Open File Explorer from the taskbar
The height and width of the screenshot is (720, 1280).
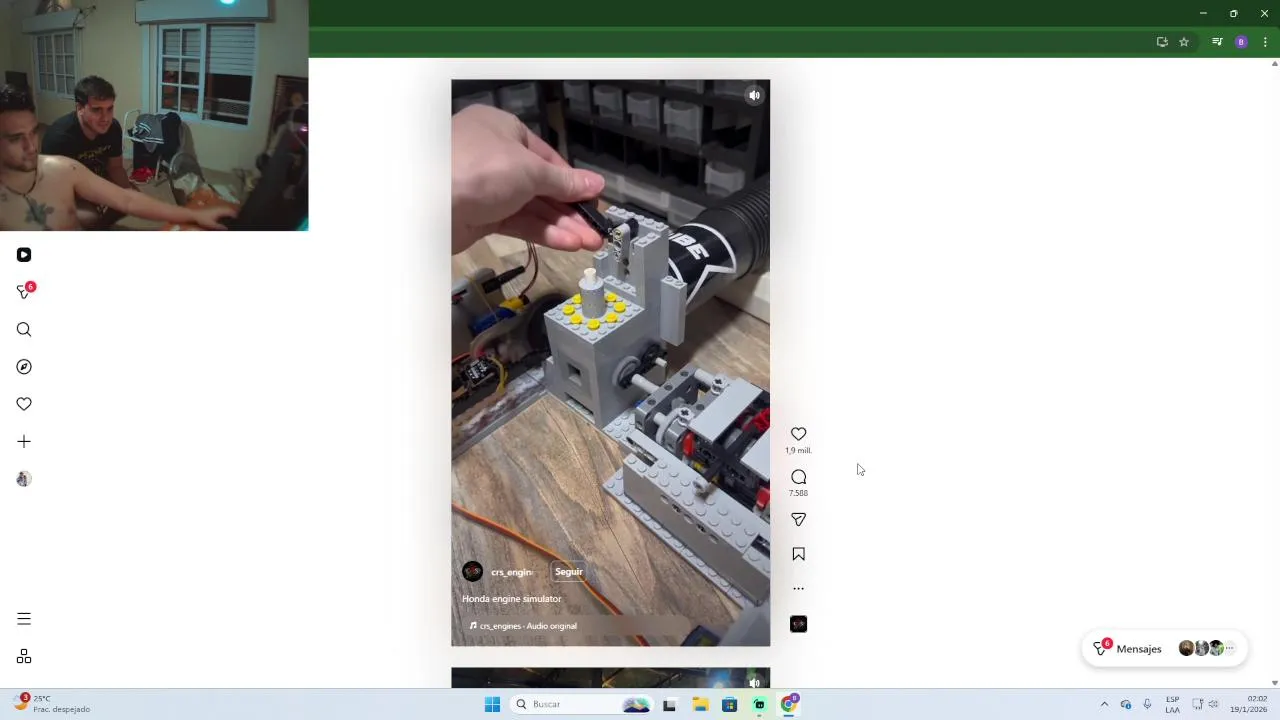700,705
